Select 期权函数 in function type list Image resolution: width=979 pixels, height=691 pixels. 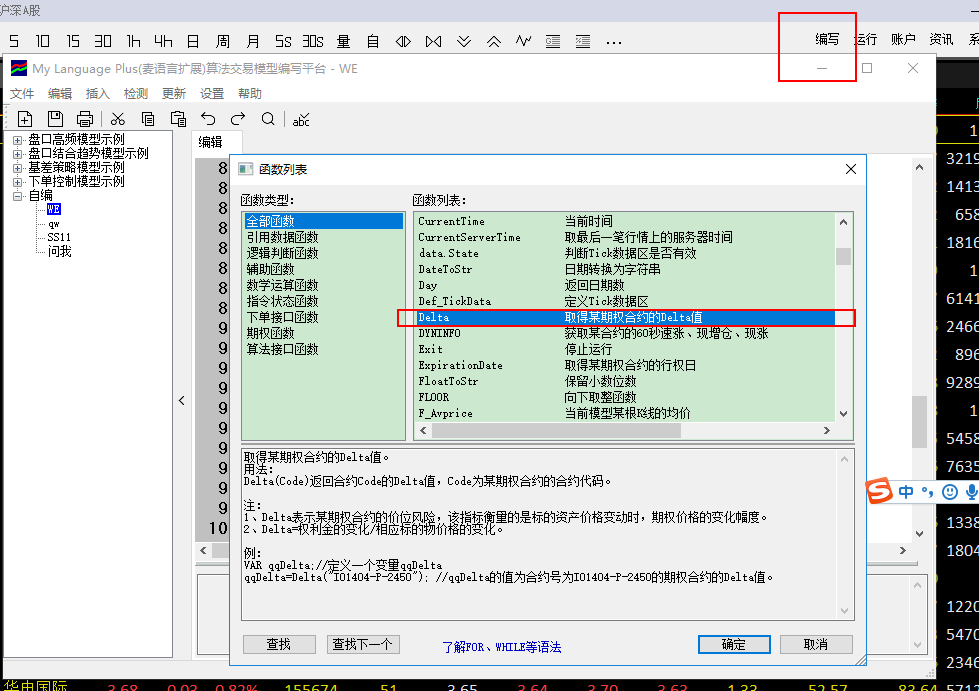coord(270,333)
